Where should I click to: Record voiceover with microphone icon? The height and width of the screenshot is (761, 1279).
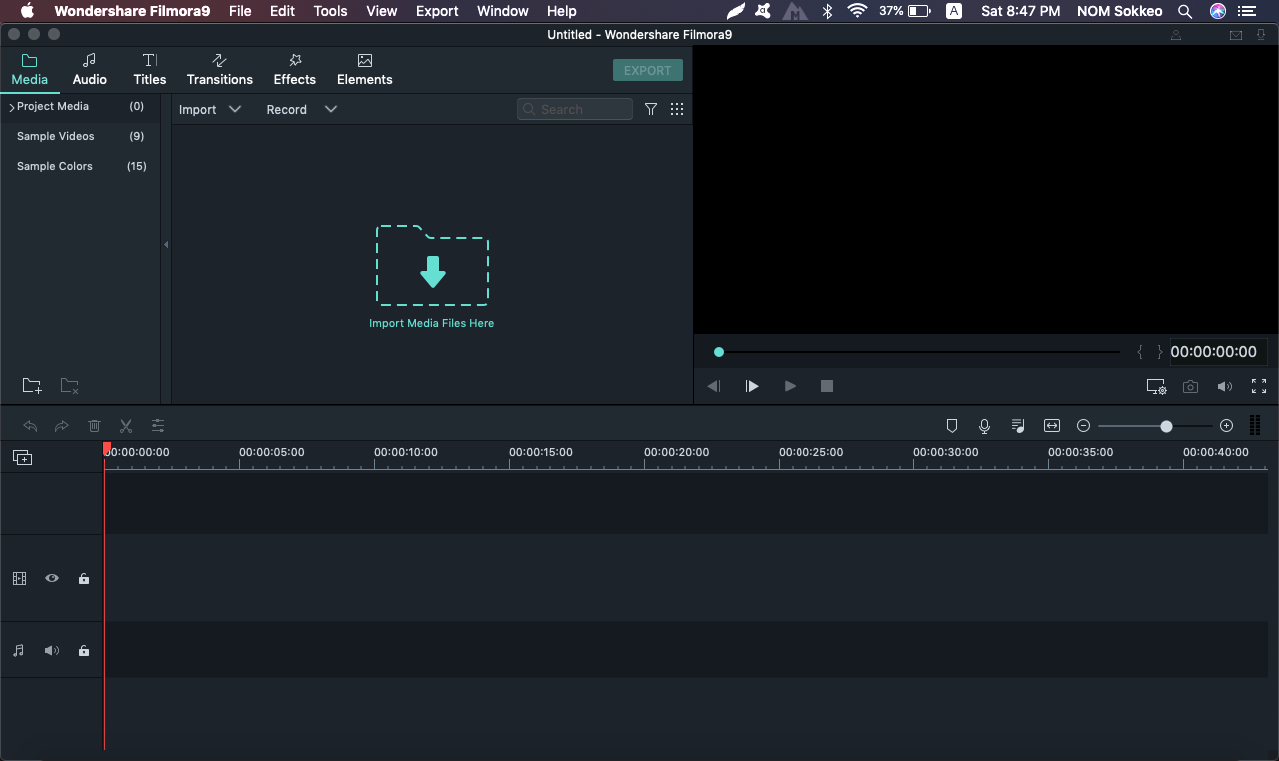tap(985, 426)
